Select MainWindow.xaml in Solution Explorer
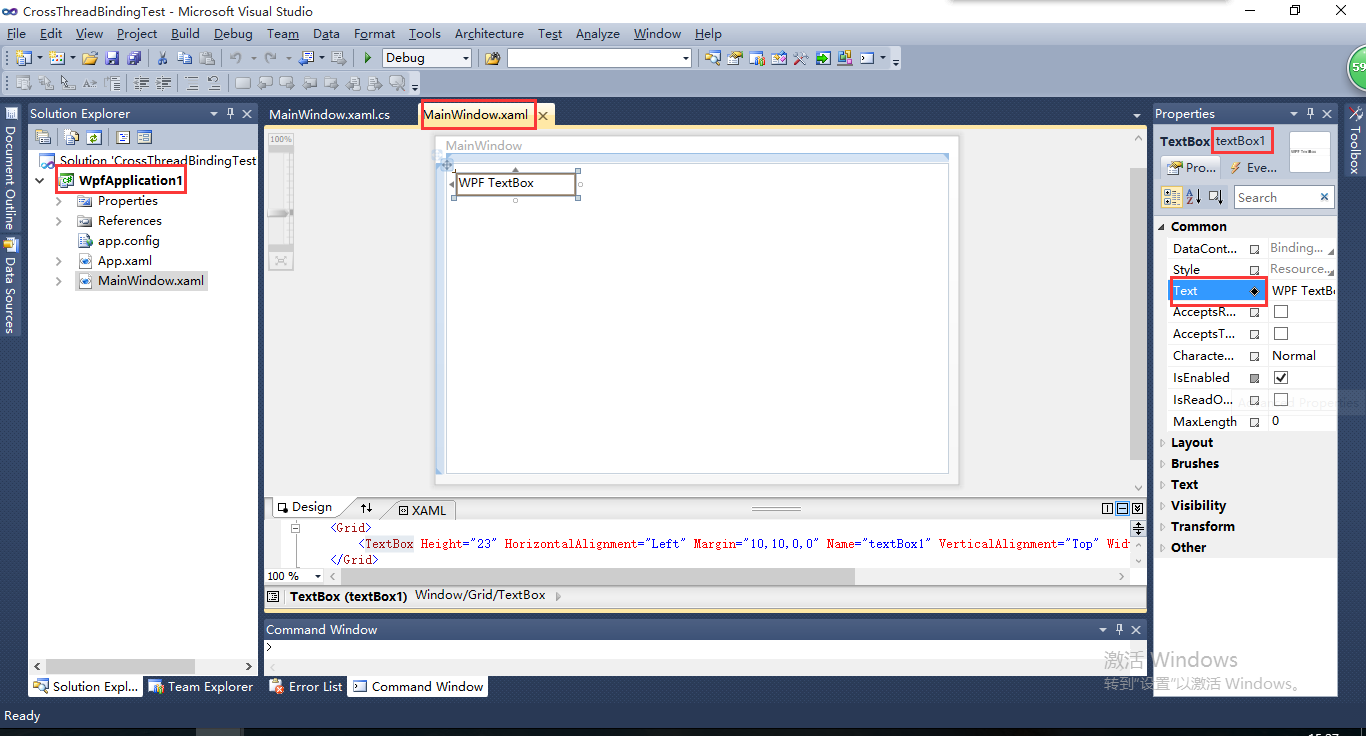 click(150, 281)
